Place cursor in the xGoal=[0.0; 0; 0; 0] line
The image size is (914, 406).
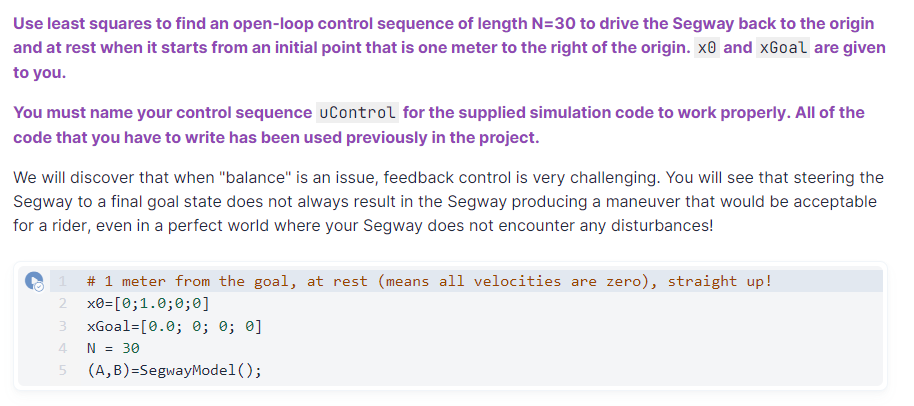pyautogui.click(x=175, y=326)
